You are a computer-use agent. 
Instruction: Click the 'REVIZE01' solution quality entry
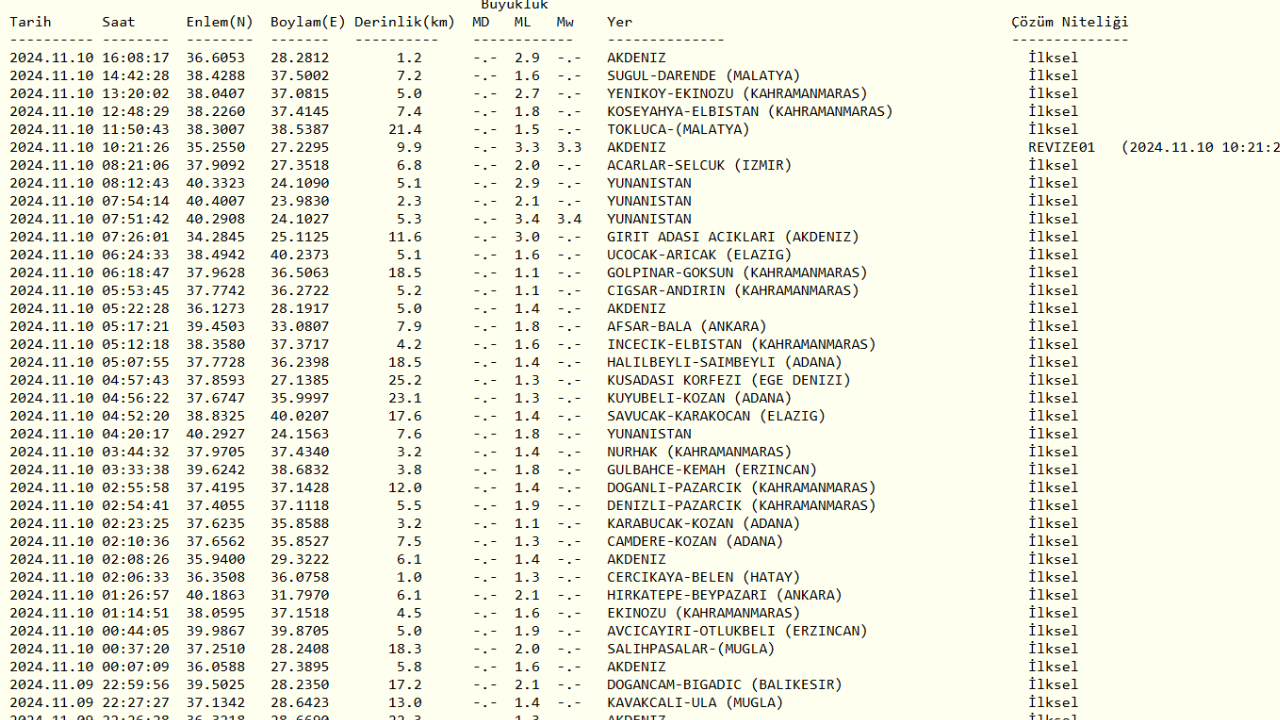(1061, 148)
